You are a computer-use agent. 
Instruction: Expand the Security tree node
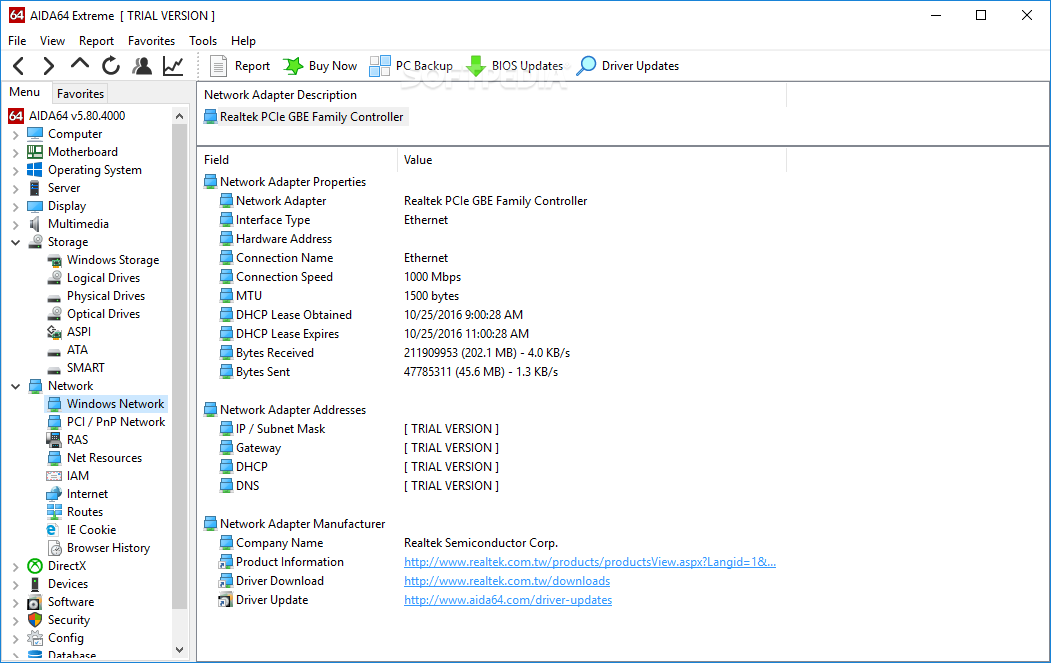pos(15,621)
